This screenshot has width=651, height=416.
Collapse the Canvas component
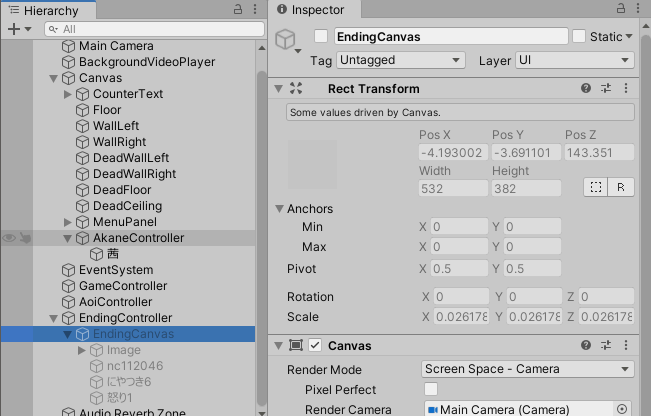(x=279, y=346)
